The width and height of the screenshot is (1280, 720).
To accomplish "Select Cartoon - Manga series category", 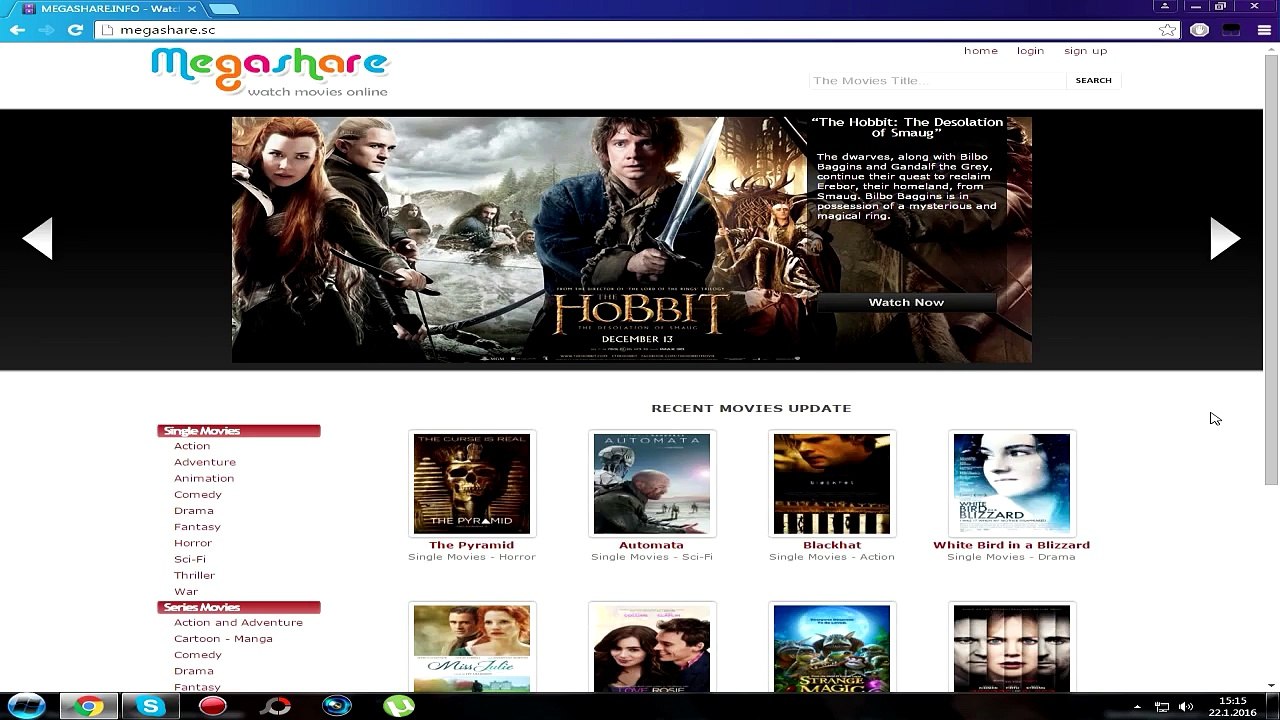I will pyautogui.click(x=223, y=638).
